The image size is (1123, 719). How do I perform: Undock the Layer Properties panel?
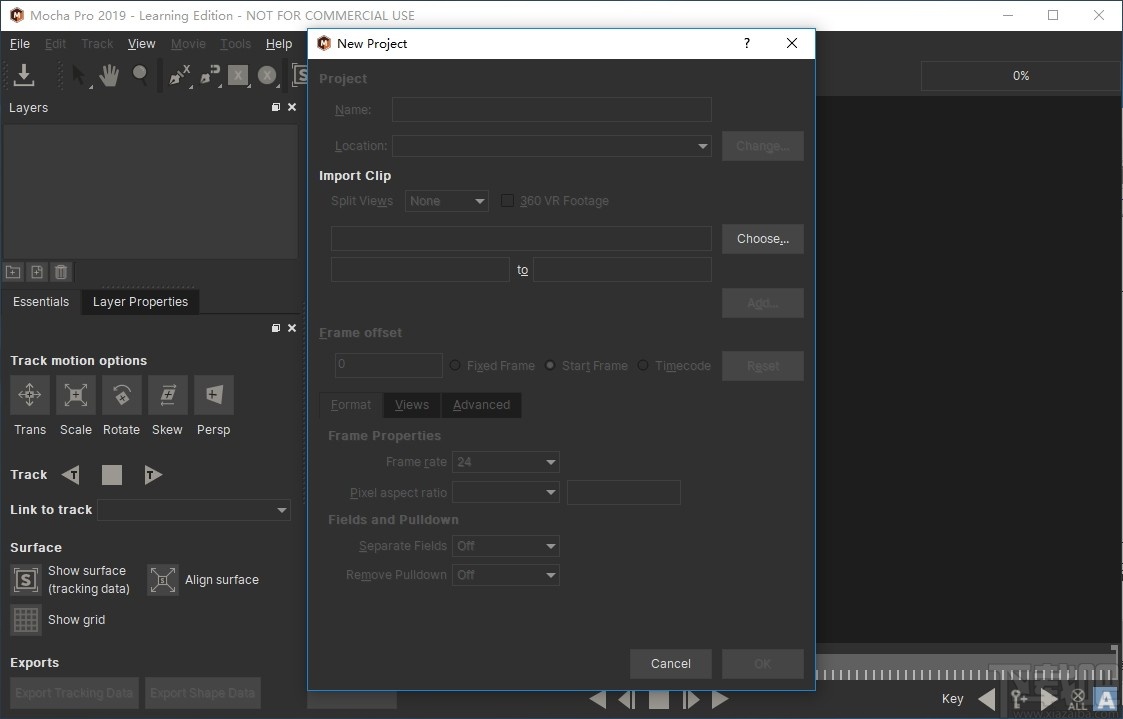(276, 328)
